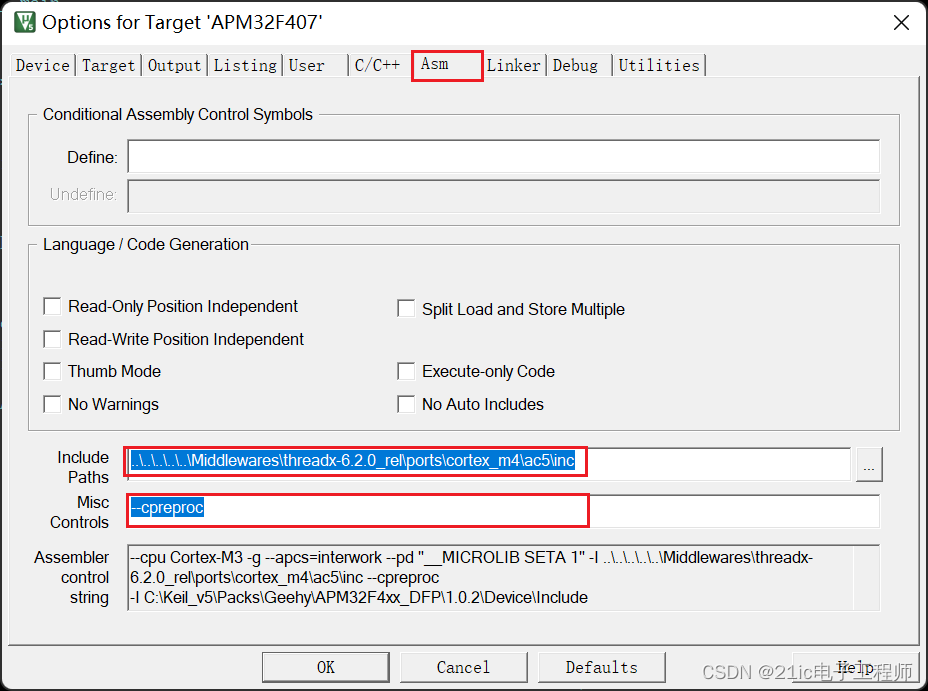Enable the Thumb Mode option
Screen dimensions: 928x691
click(x=52, y=371)
